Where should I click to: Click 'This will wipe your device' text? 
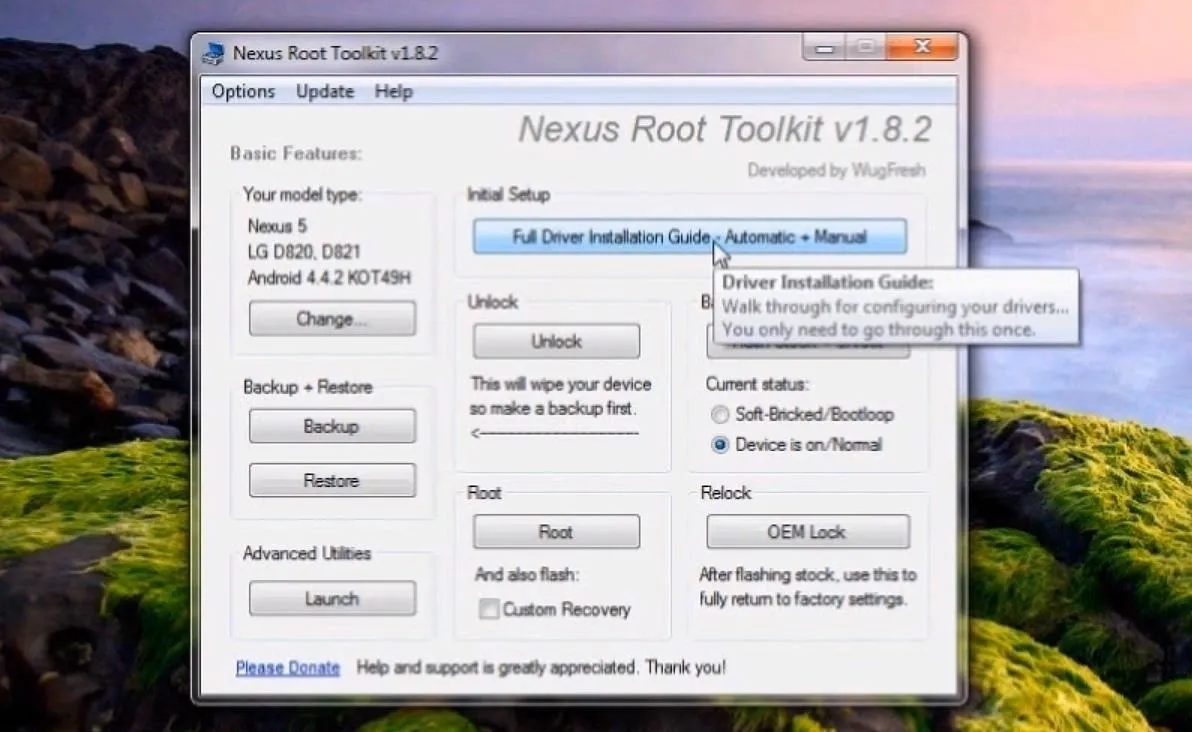click(561, 384)
